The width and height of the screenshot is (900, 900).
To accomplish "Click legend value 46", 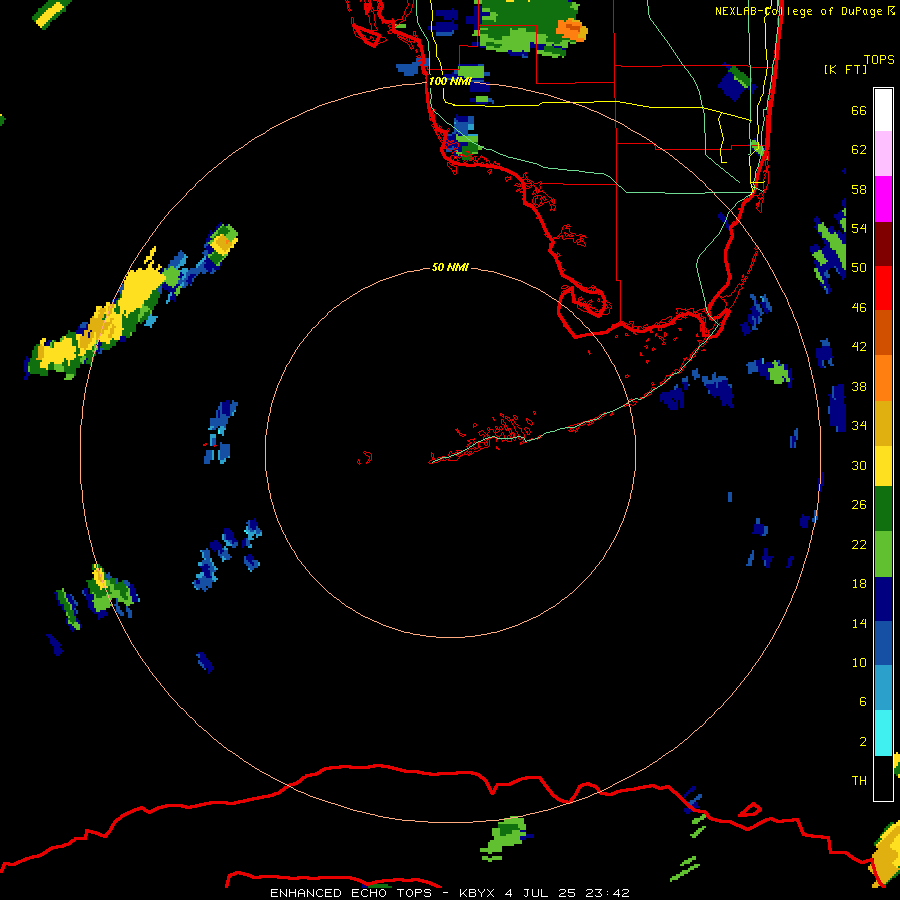I will click(859, 308).
